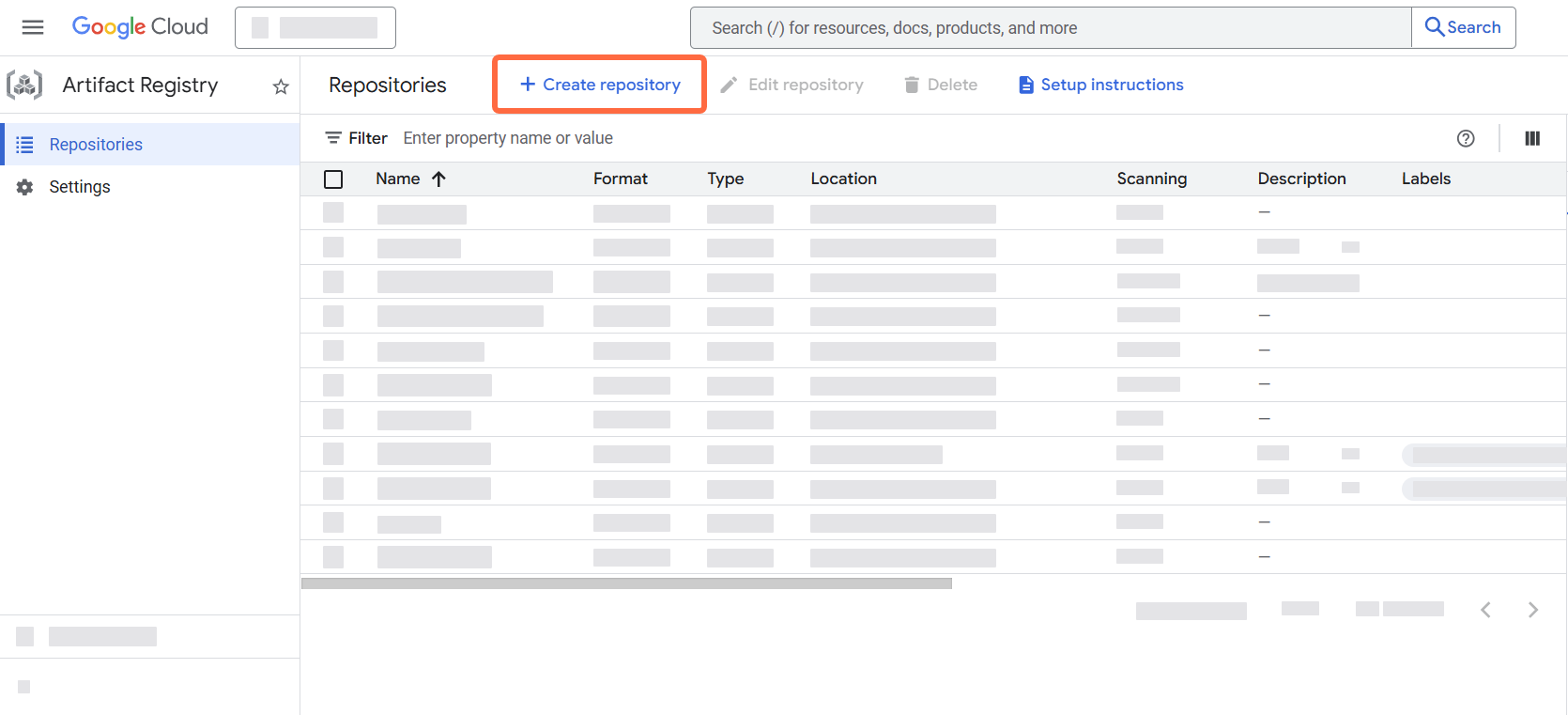This screenshot has height=715, width=1568.
Task: Click the Labels column header
Action: [x=1426, y=179]
